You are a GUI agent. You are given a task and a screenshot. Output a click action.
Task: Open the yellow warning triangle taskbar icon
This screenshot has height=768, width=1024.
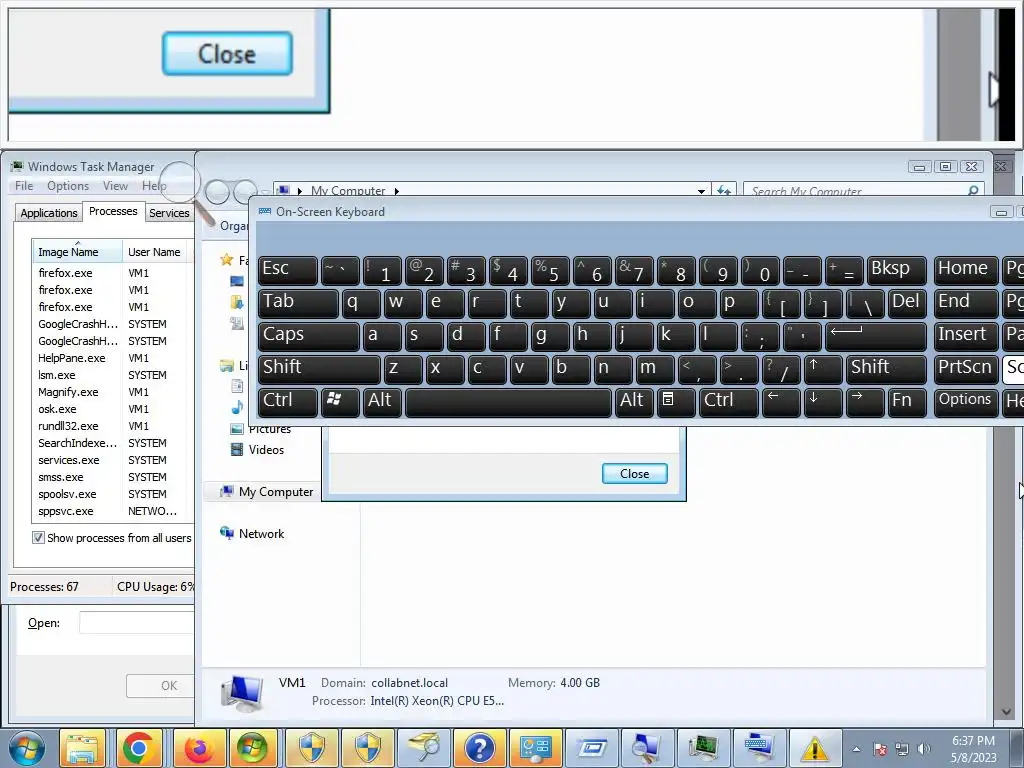coord(815,748)
